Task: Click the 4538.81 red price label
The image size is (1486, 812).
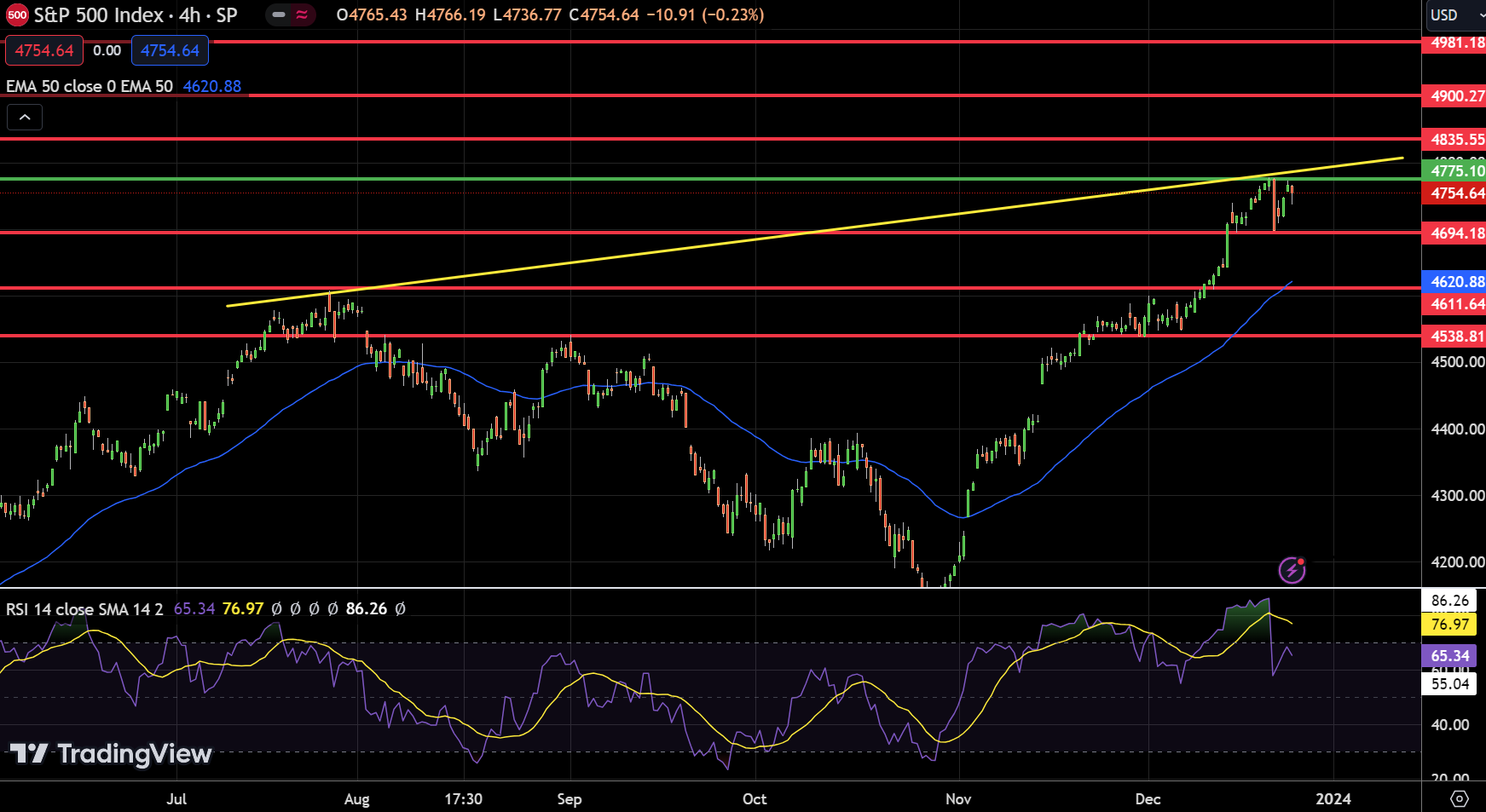Action: (x=1454, y=336)
